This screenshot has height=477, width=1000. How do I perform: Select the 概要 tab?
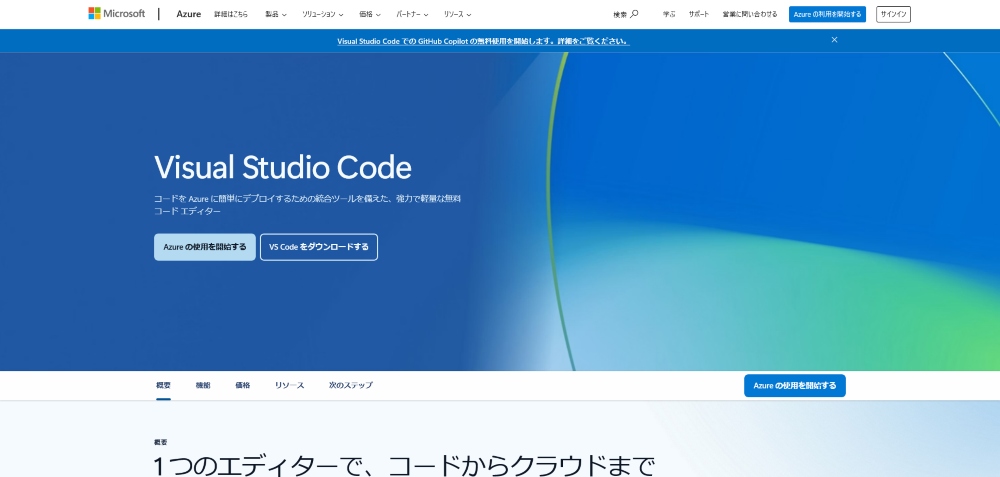pos(163,385)
